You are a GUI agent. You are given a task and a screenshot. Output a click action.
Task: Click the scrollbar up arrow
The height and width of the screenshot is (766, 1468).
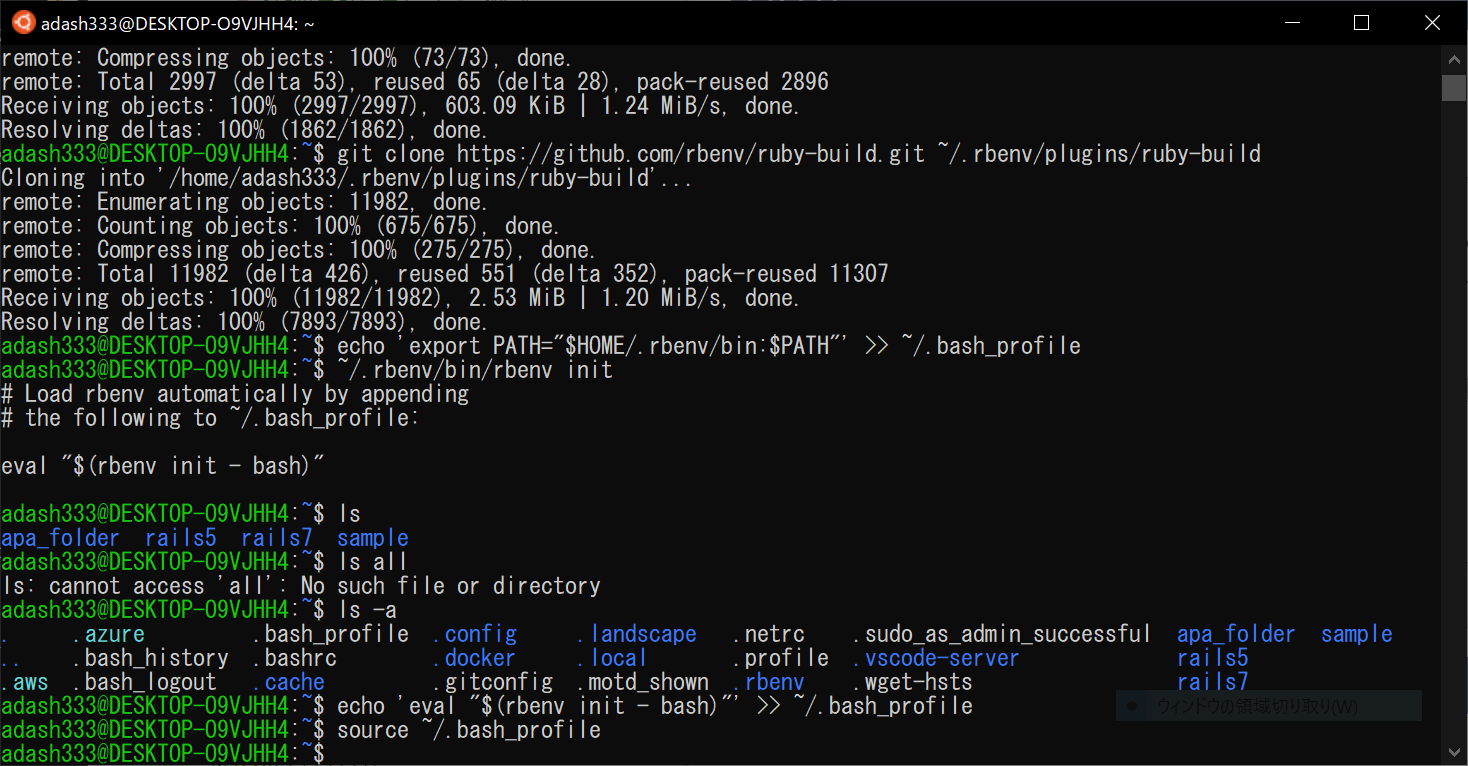pyautogui.click(x=1454, y=58)
